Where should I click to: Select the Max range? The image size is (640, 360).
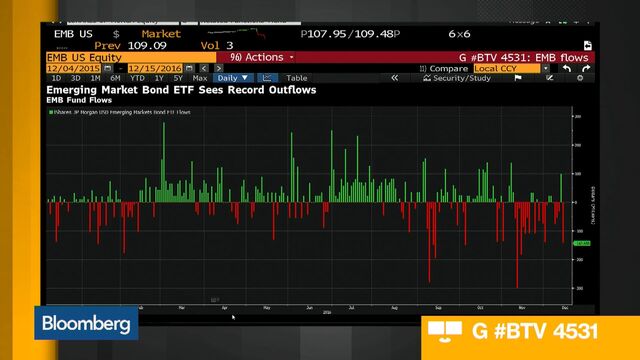coord(200,78)
